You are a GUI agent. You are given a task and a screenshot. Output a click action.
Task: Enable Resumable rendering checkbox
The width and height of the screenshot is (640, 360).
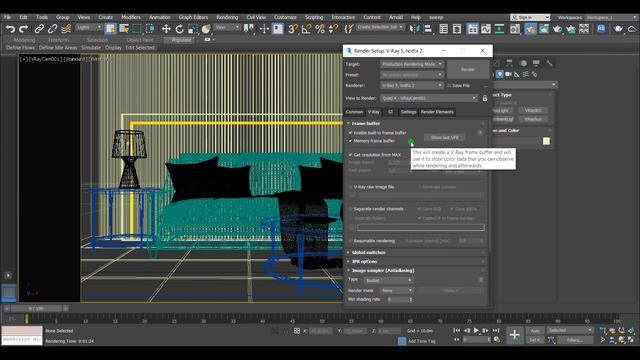[x=350, y=241]
